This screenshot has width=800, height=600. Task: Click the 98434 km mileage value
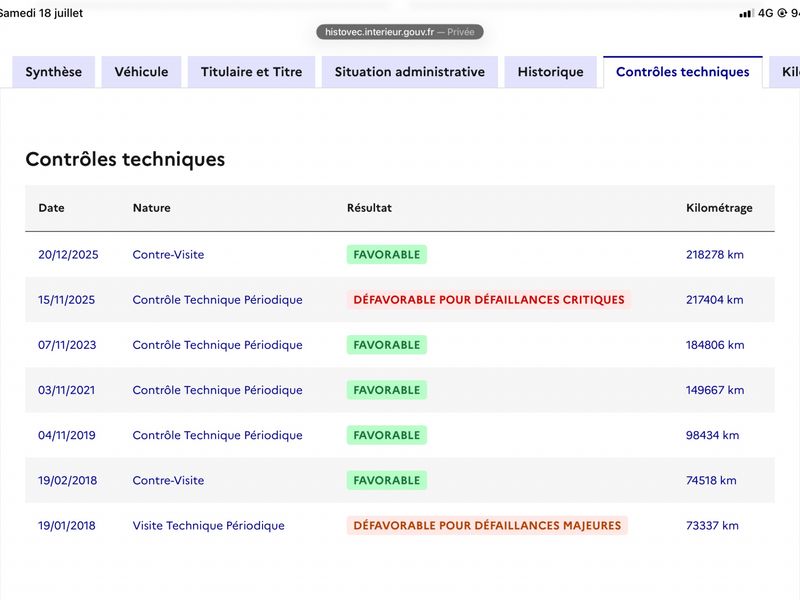point(712,435)
